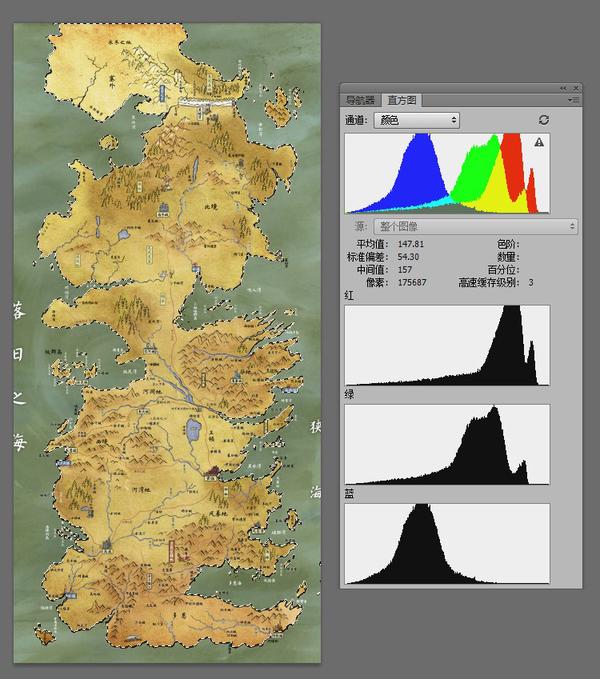Click the 红 channel histogram
Viewport: 600px width, 679px height.
click(x=447, y=345)
